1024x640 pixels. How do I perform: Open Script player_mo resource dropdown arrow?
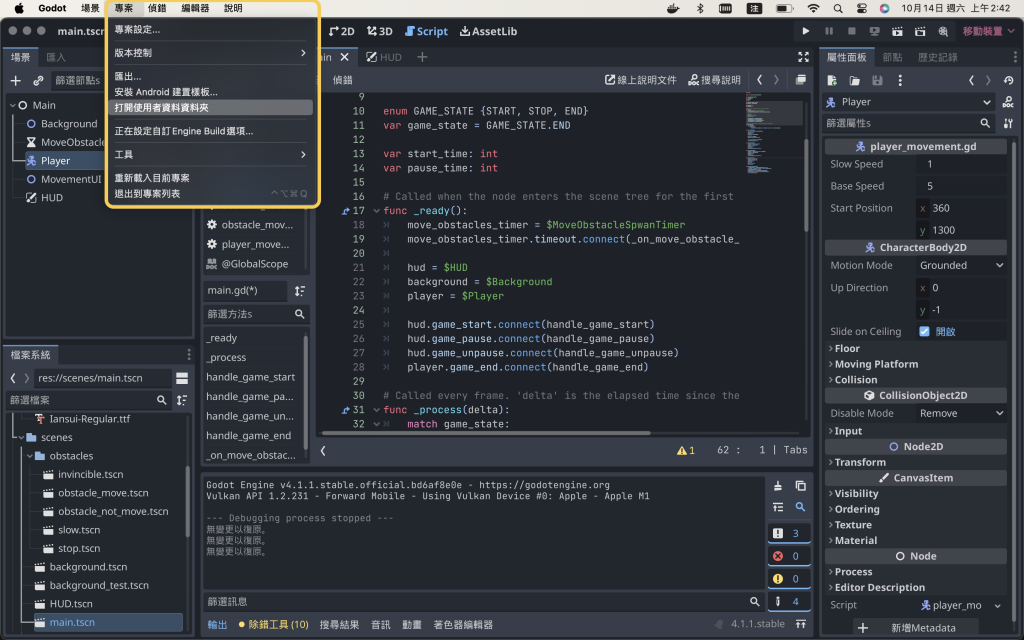pyautogui.click(x=997, y=605)
